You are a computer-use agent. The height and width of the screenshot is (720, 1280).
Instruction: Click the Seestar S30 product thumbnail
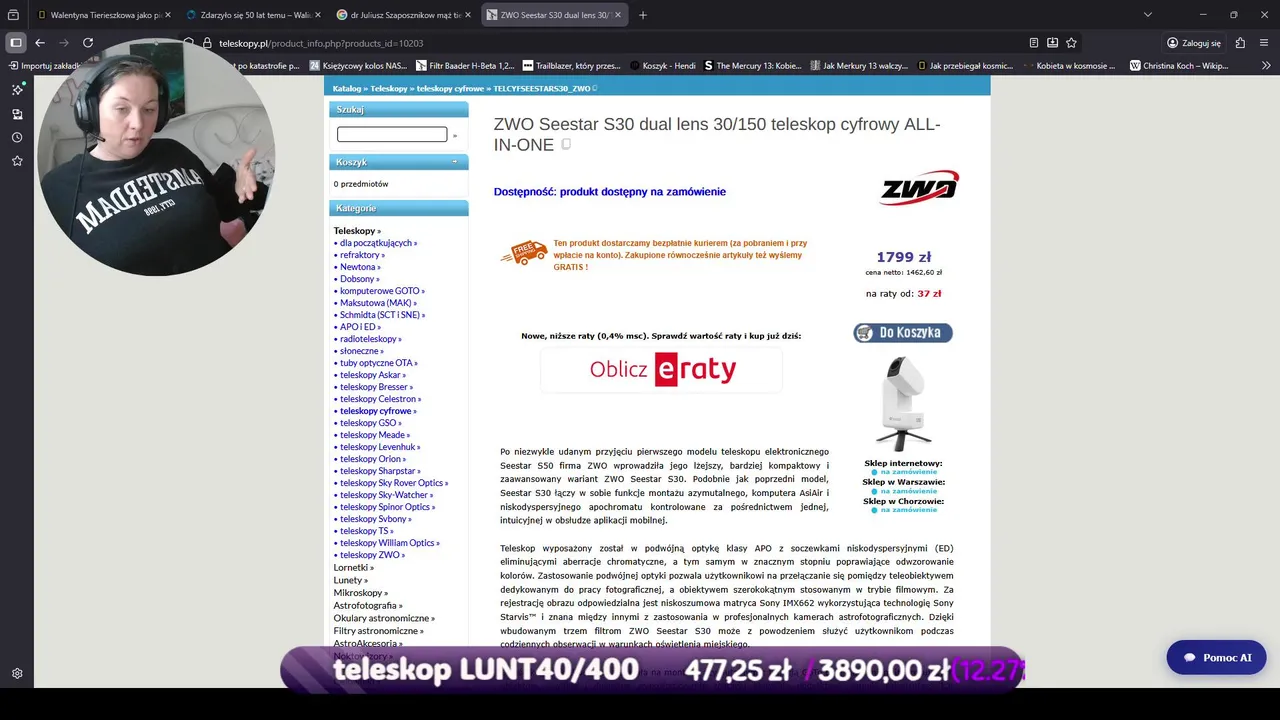pos(904,403)
